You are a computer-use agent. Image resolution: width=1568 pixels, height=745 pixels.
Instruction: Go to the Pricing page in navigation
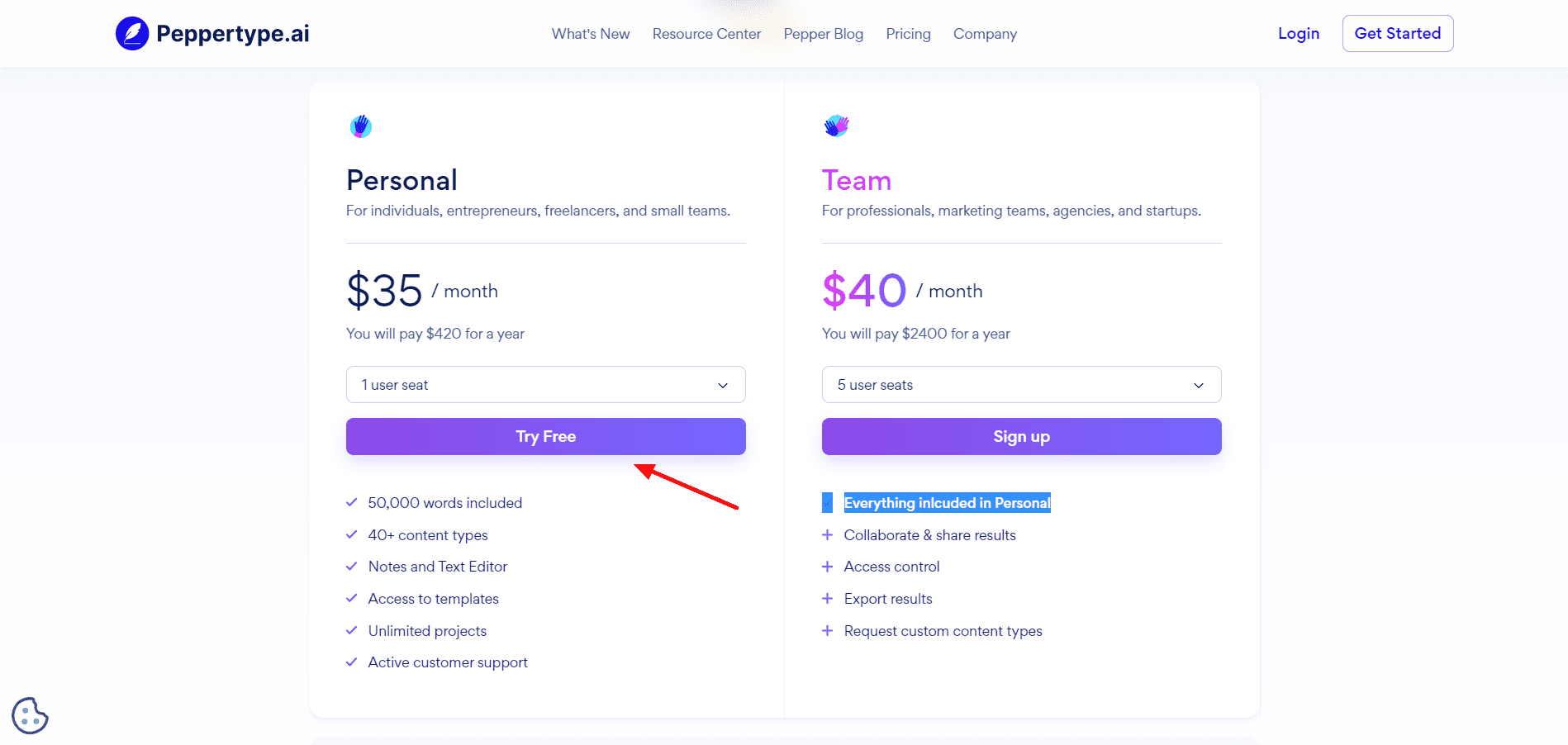[x=908, y=34]
